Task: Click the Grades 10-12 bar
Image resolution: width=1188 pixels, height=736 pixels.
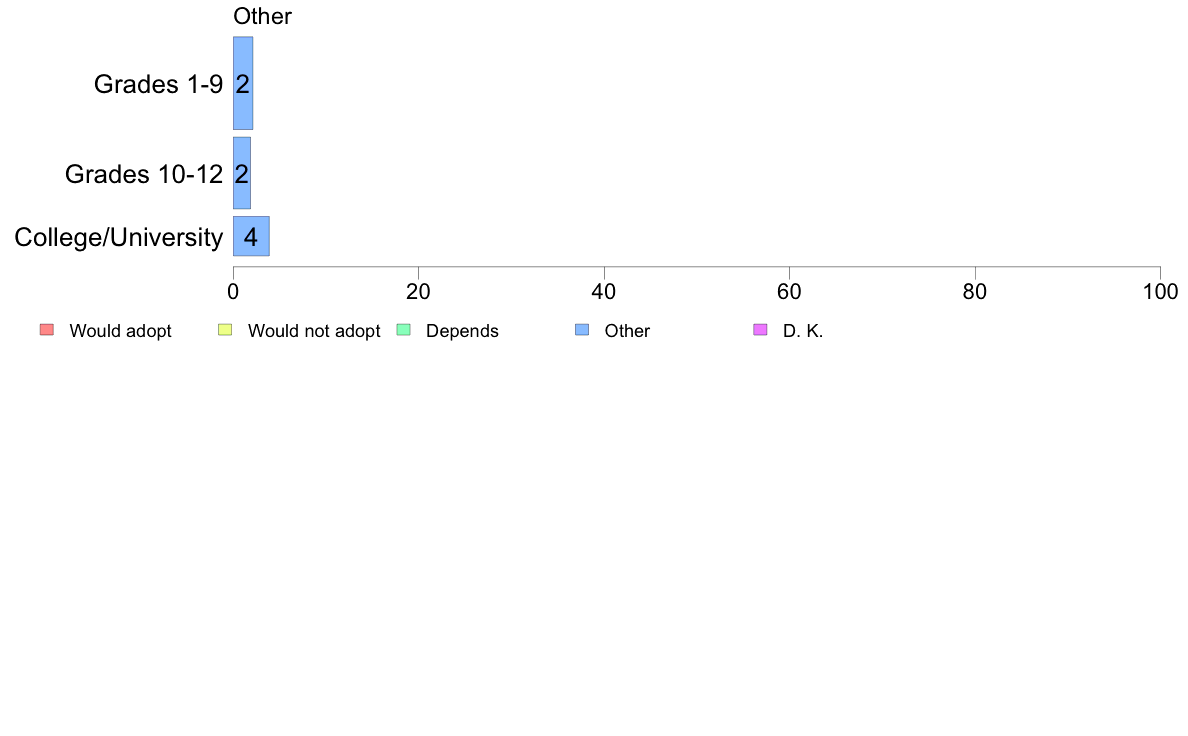Action: [242, 173]
